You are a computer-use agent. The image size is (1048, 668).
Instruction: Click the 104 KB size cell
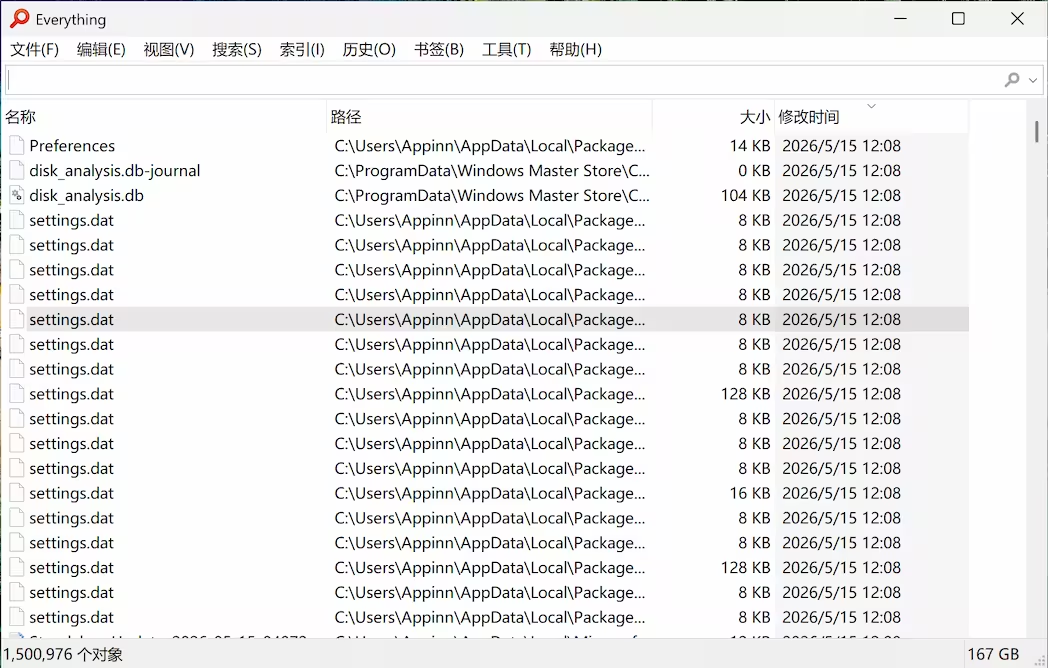point(745,195)
